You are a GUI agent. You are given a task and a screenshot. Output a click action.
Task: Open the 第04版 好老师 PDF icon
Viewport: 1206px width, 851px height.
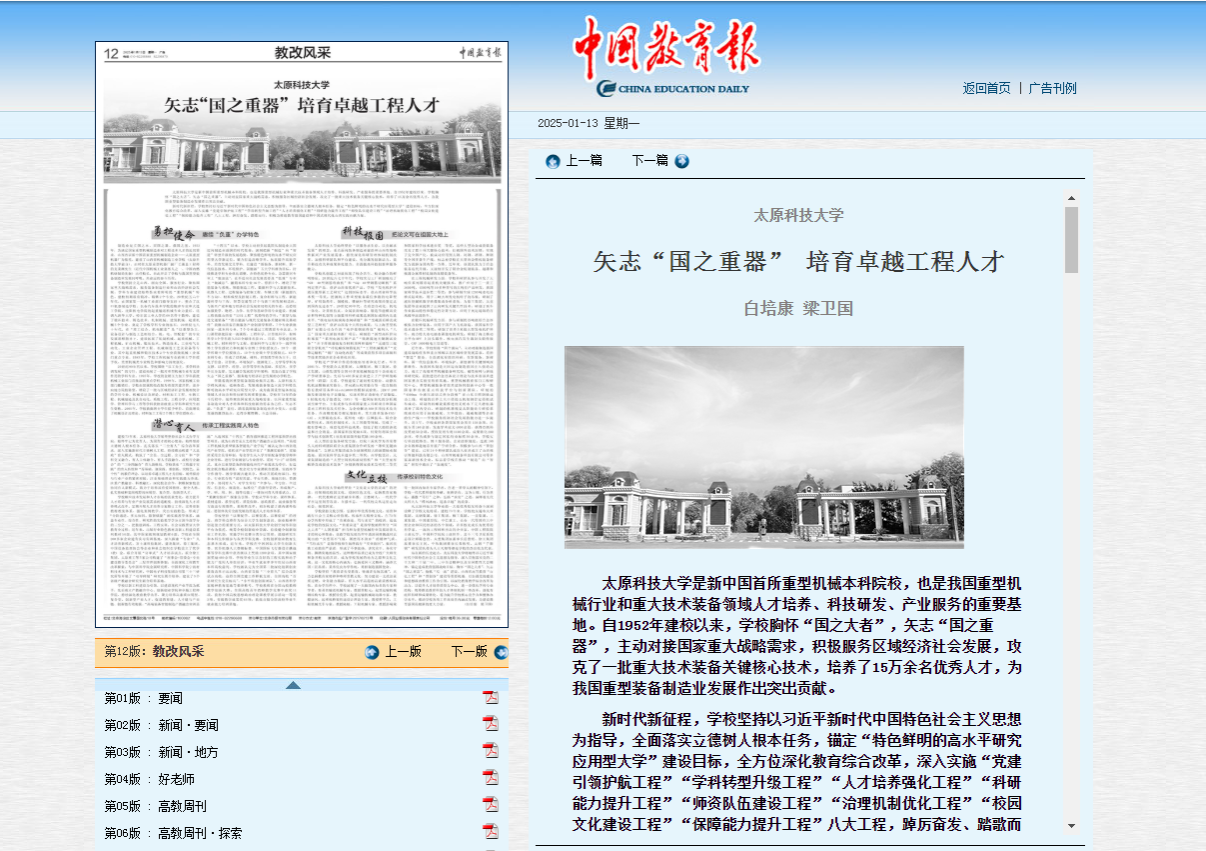pos(491,778)
